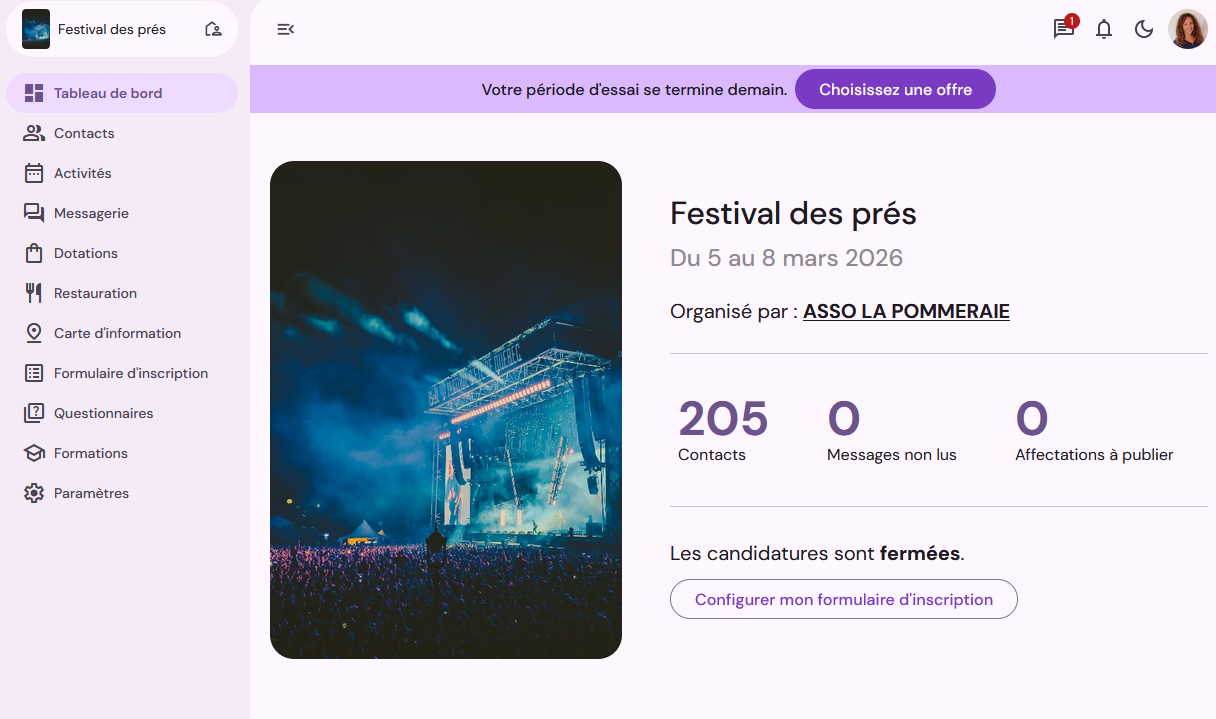Click the Carte d'information map pin icon

click(x=34, y=333)
